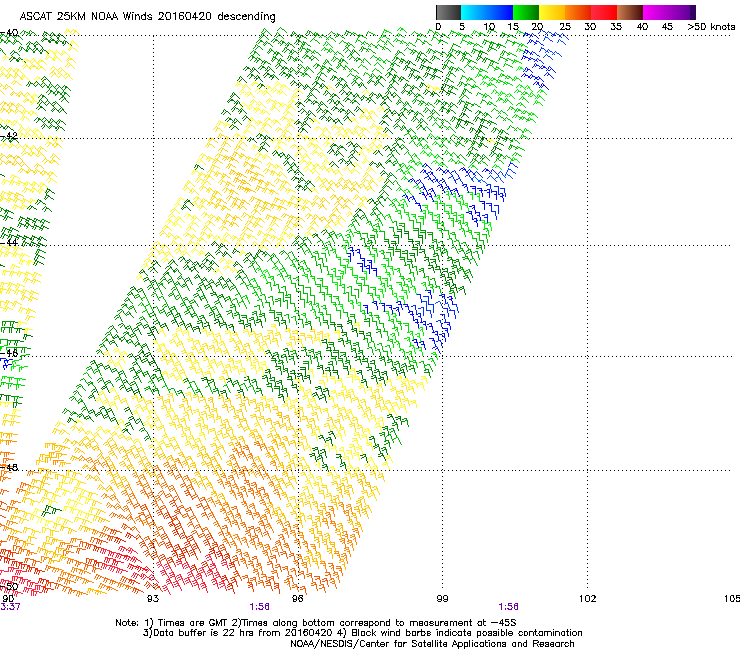Click the latitude label '-40'

click(x=9, y=33)
